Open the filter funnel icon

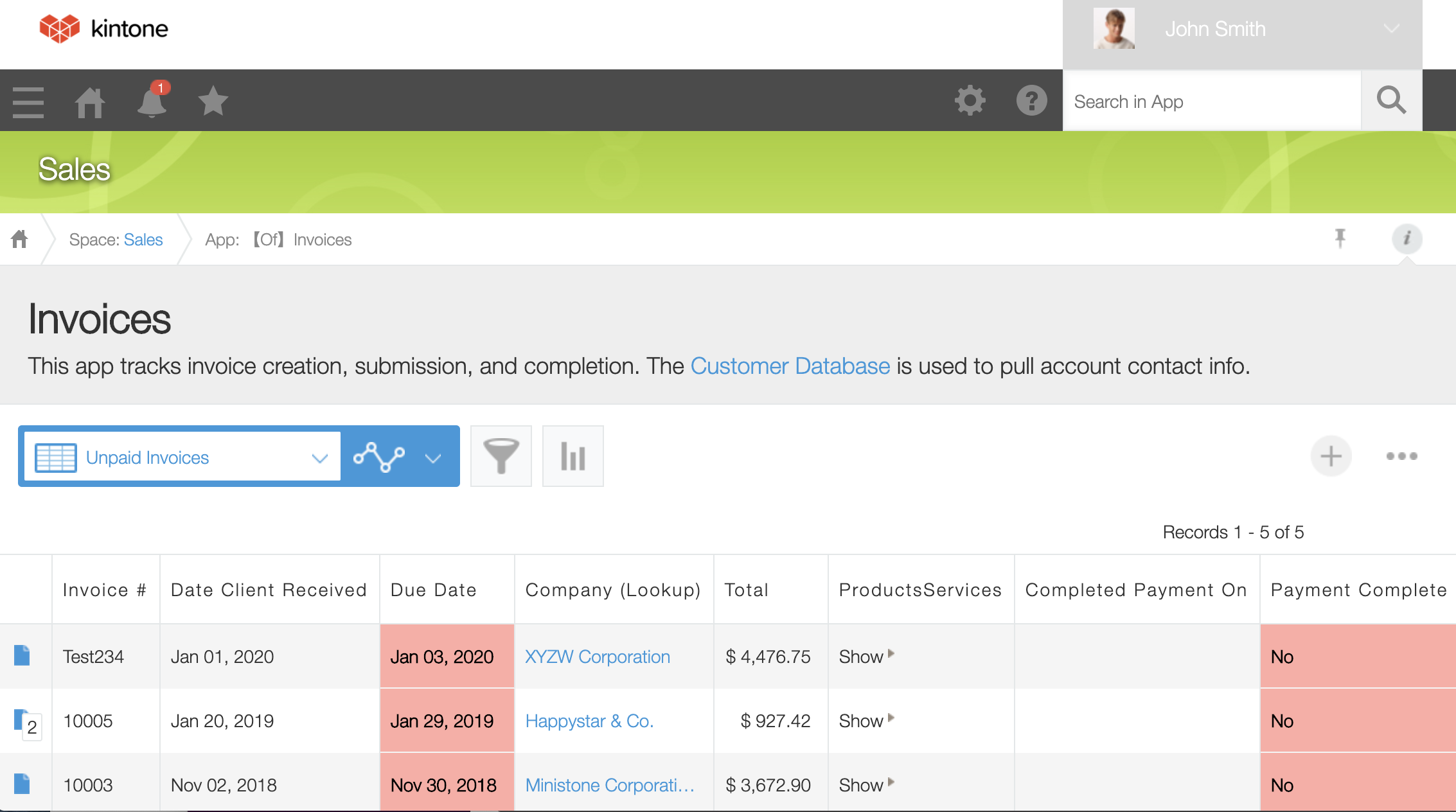point(501,456)
